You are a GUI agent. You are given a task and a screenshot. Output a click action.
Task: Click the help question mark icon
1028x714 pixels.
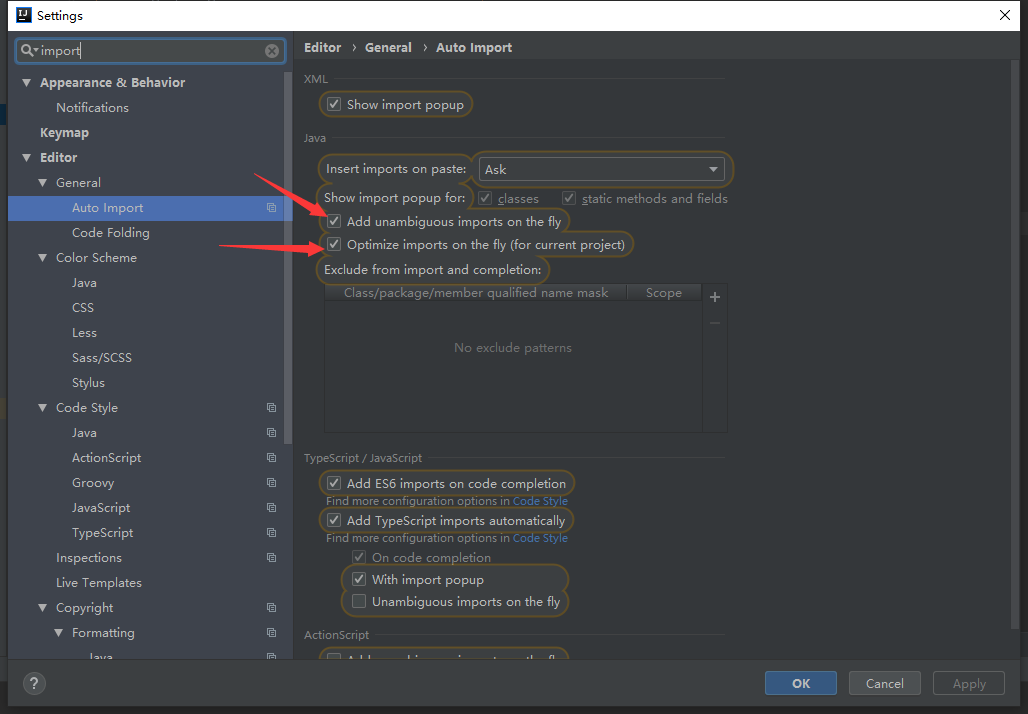[34, 683]
